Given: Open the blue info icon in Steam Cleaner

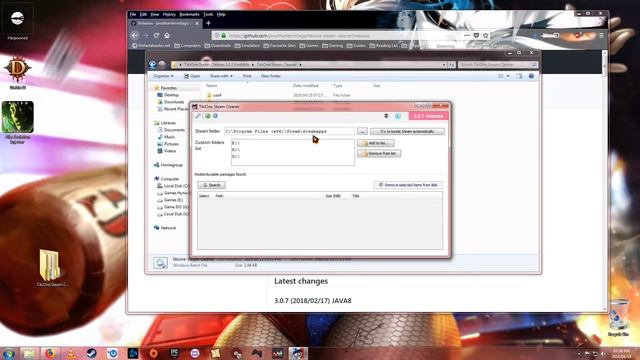Looking at the screenshot, I should pyautogui.click(x=215, y=116).
